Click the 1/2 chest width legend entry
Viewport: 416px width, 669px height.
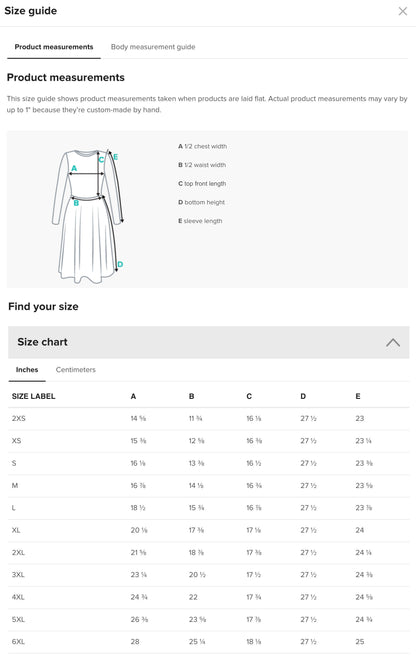point(202,146)
